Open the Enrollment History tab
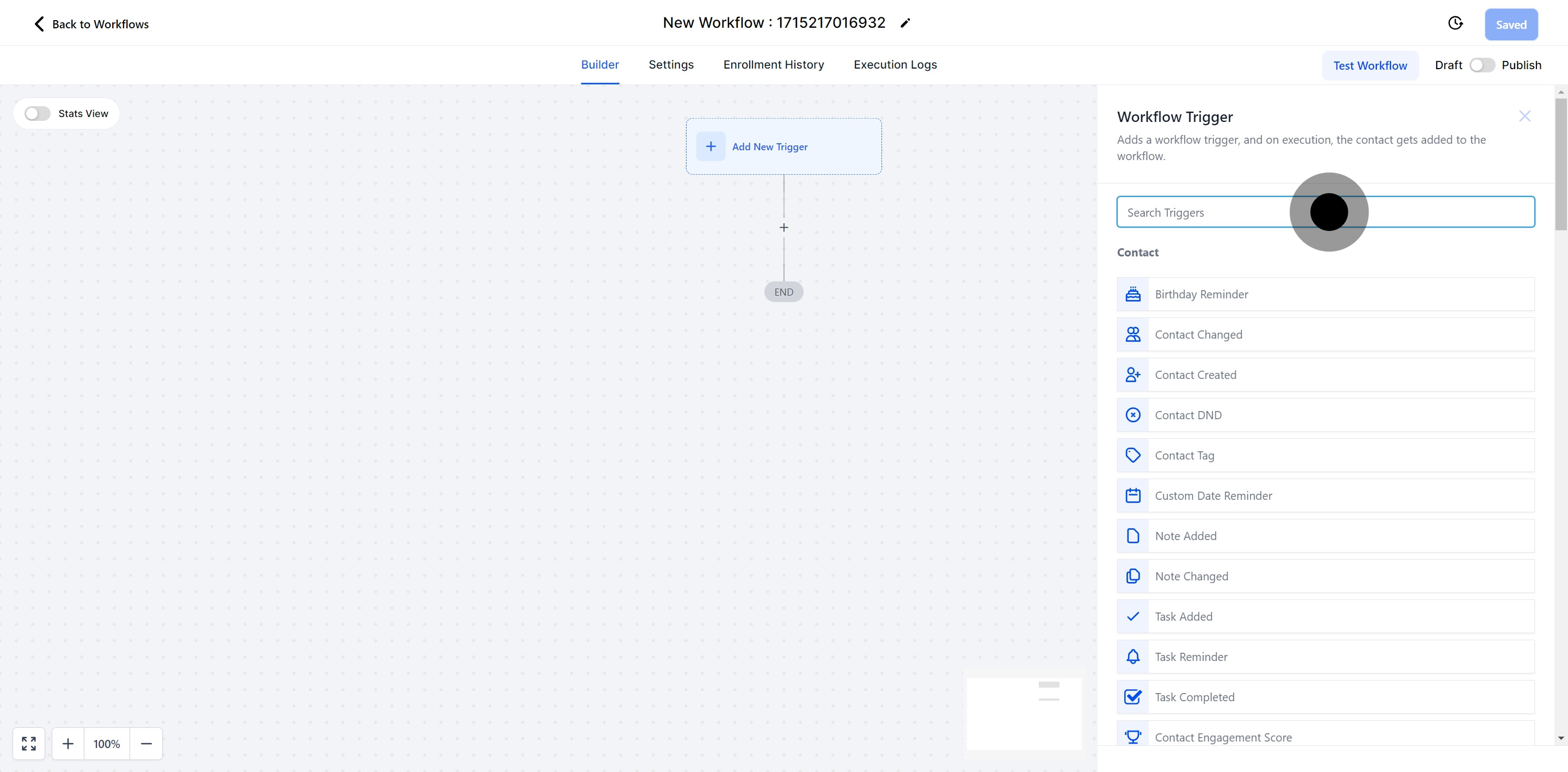This screenshot has height=772, width=1568. click(x=773, y=65)
